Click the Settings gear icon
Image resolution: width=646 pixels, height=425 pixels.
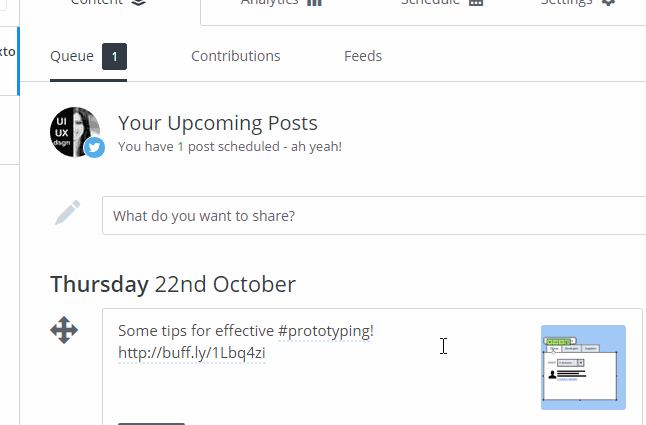(x=609, y=3)
